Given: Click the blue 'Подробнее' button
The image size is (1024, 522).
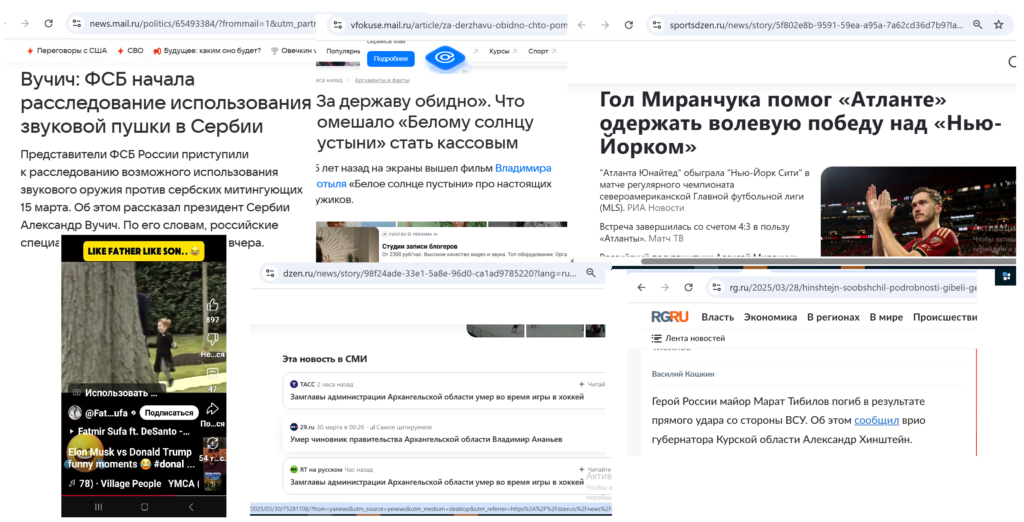Looking at the screenshot, I should pos(391,59).
